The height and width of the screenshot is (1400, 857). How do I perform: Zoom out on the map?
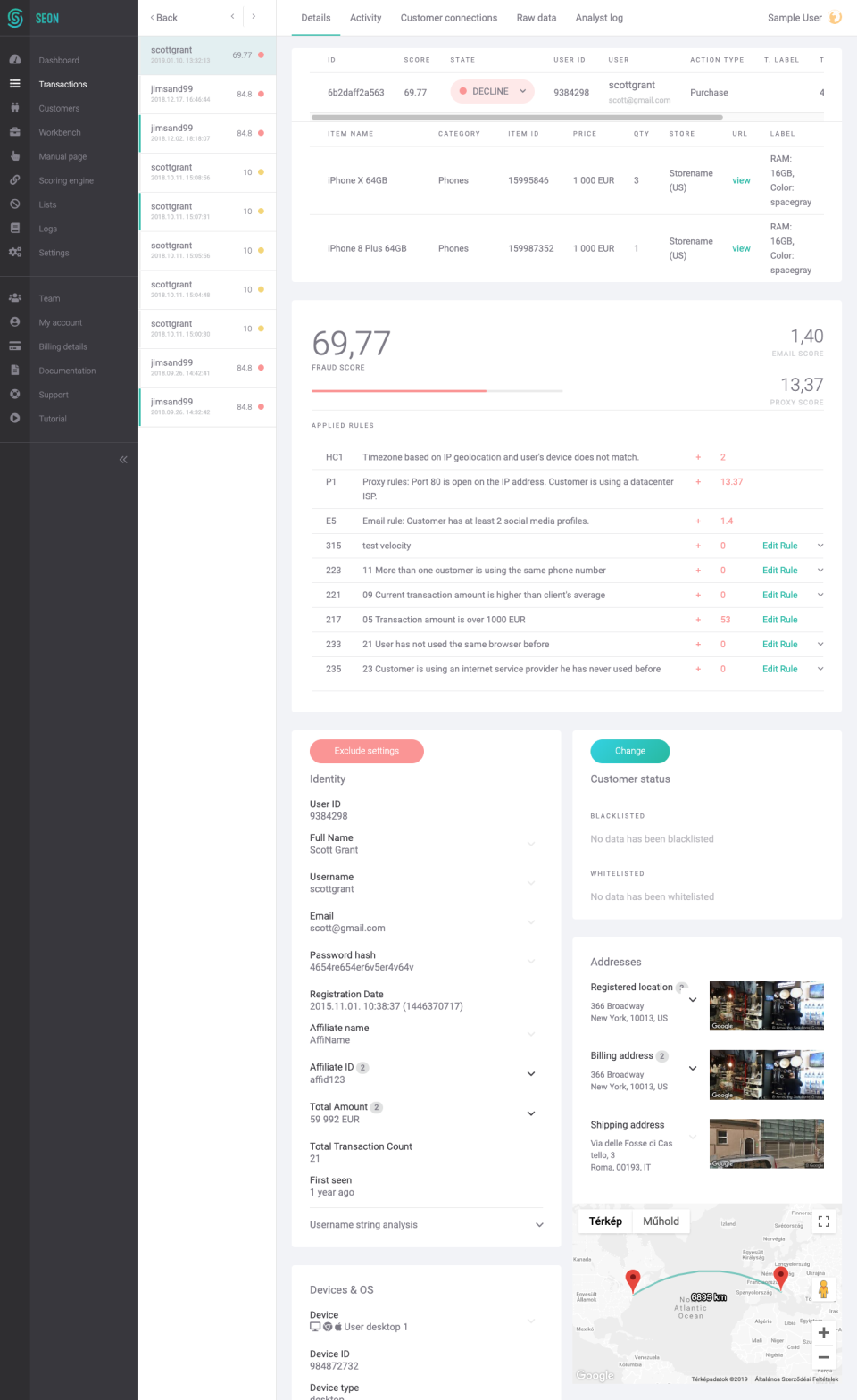coord(824,1357)
